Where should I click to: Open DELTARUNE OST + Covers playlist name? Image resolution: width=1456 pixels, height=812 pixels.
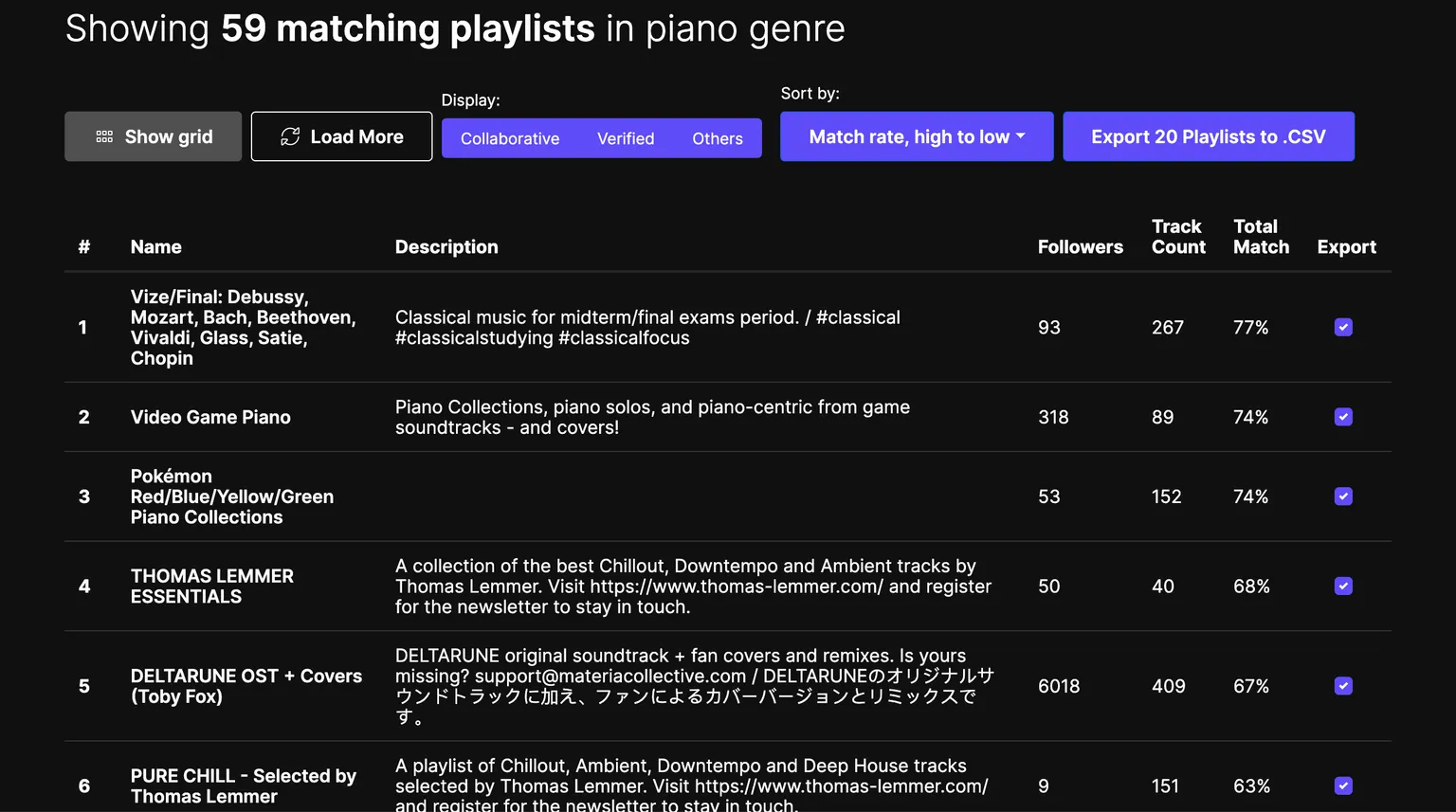click(x=246, y=686)
